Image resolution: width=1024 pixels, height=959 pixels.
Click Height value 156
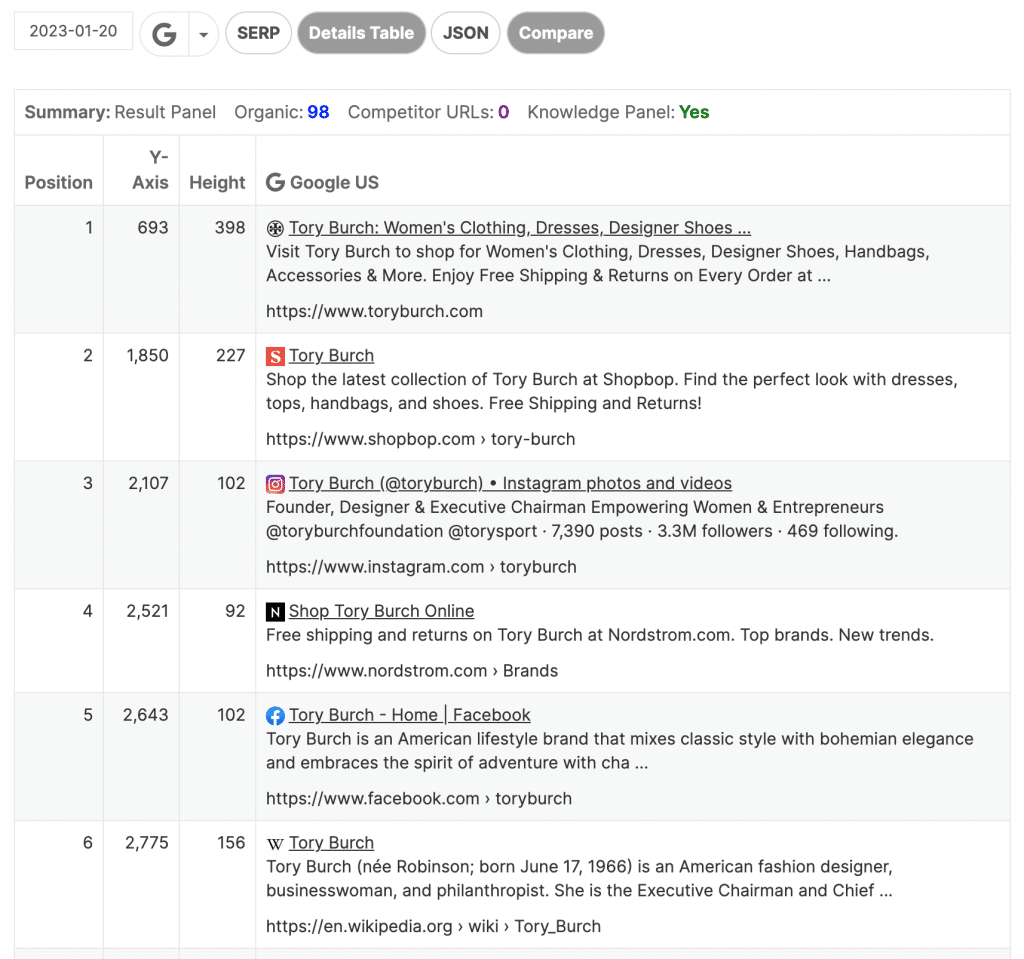(231, 843)
